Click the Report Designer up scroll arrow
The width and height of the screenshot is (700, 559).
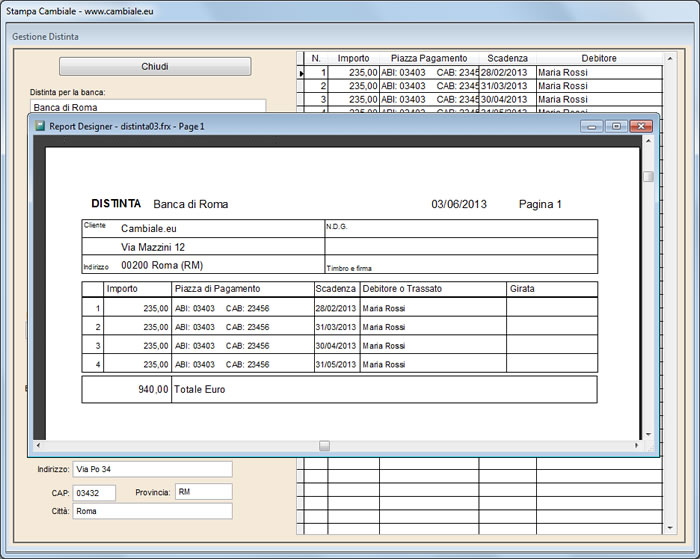click(648, 141)
